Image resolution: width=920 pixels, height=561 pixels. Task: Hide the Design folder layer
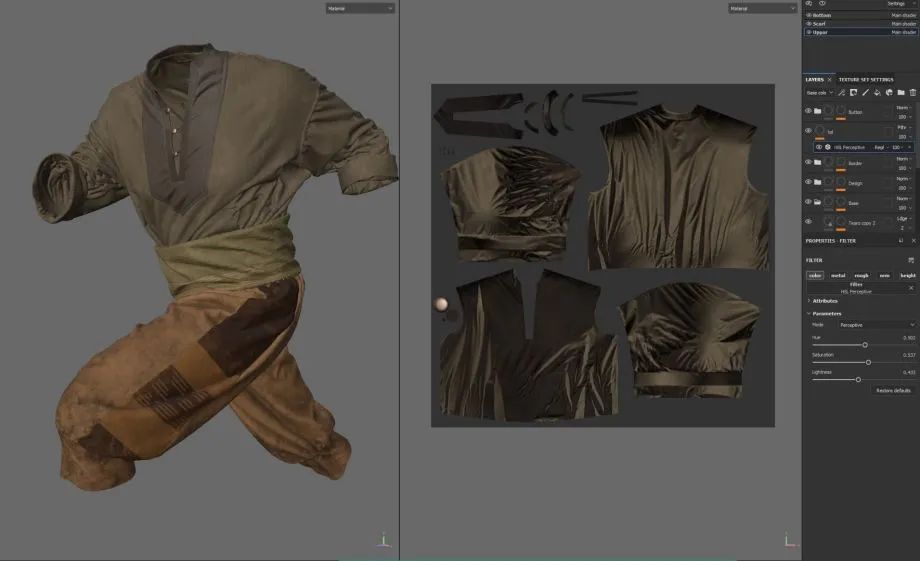tap(808, 183)
